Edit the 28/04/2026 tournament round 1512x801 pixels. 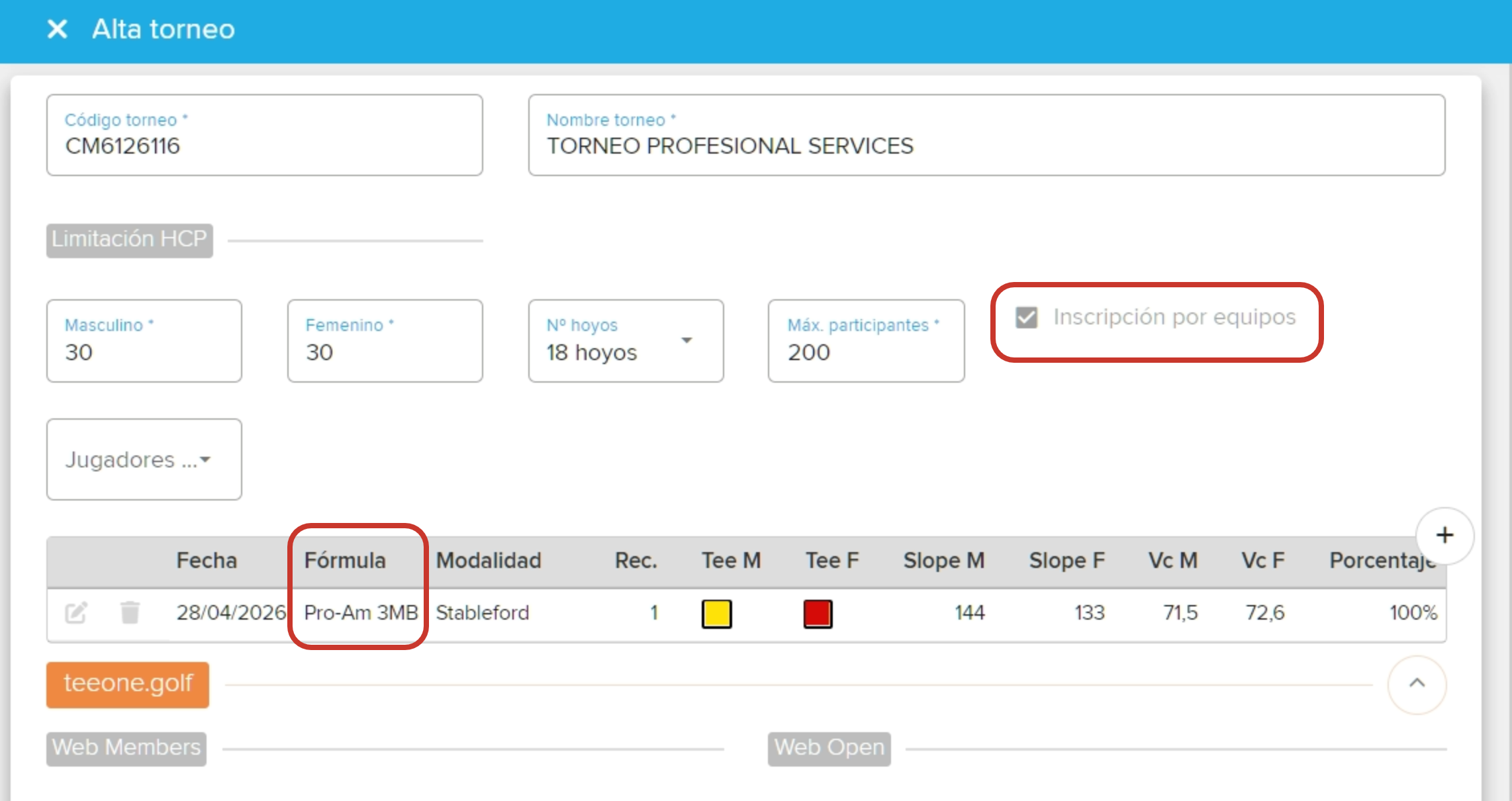click(76, 612)
